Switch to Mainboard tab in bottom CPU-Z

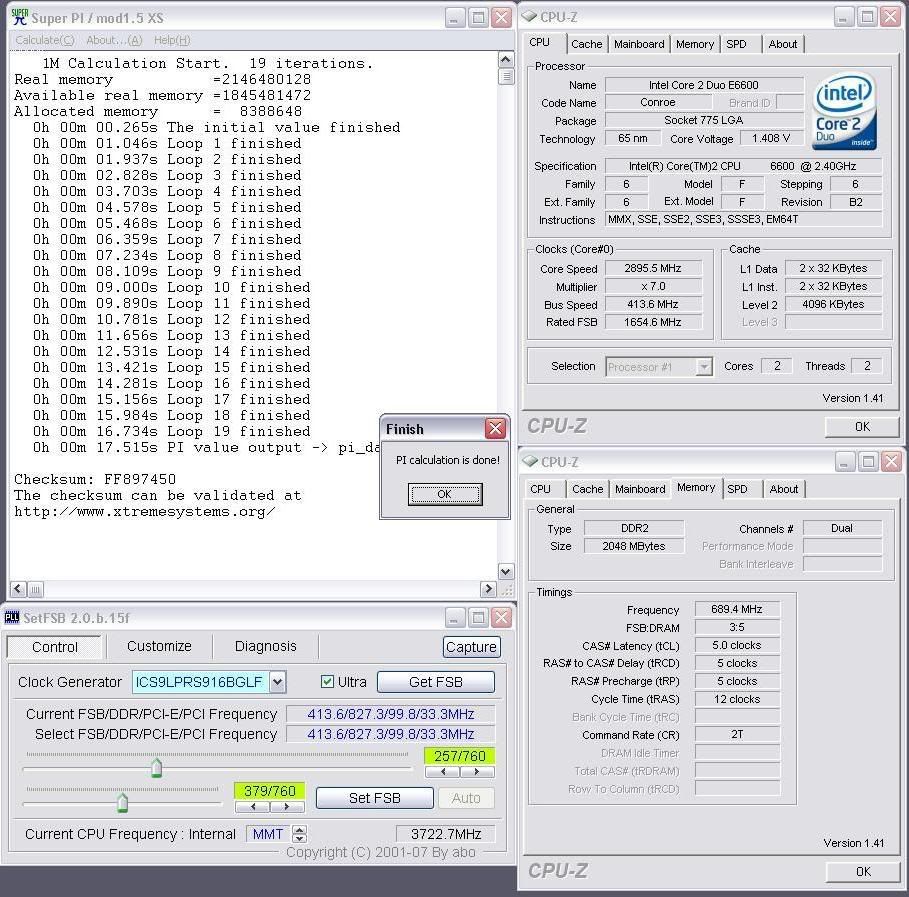(x=640, y=489)
